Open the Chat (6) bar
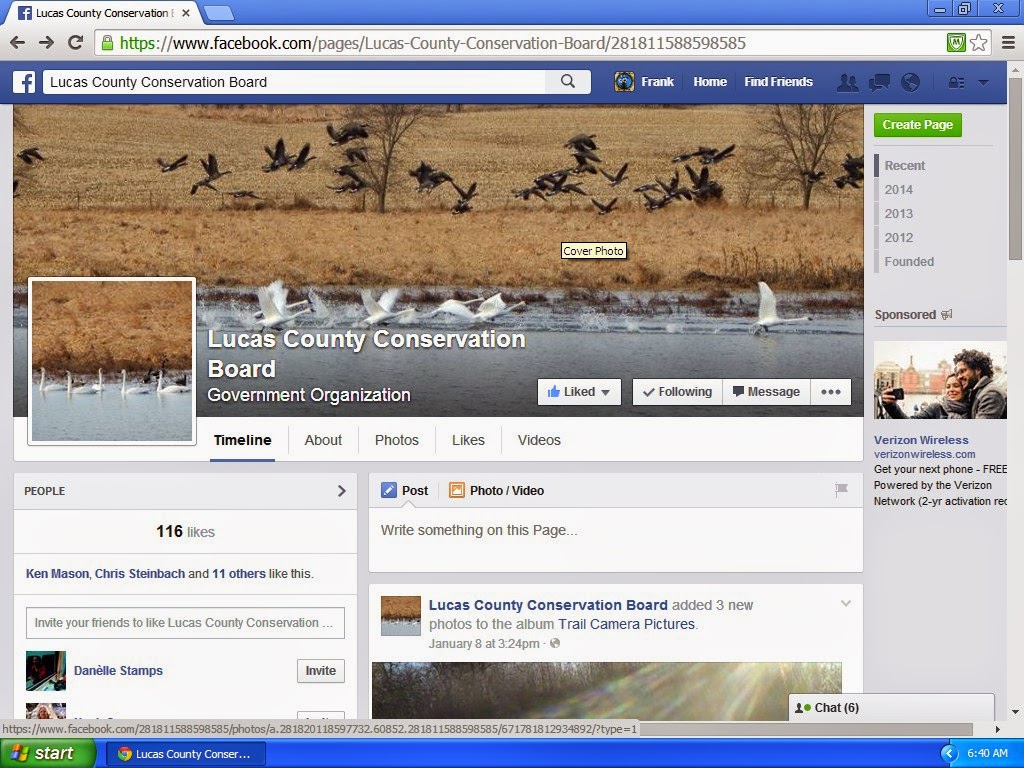Screen dimensions: 1024x768 (x=891, y=708)
